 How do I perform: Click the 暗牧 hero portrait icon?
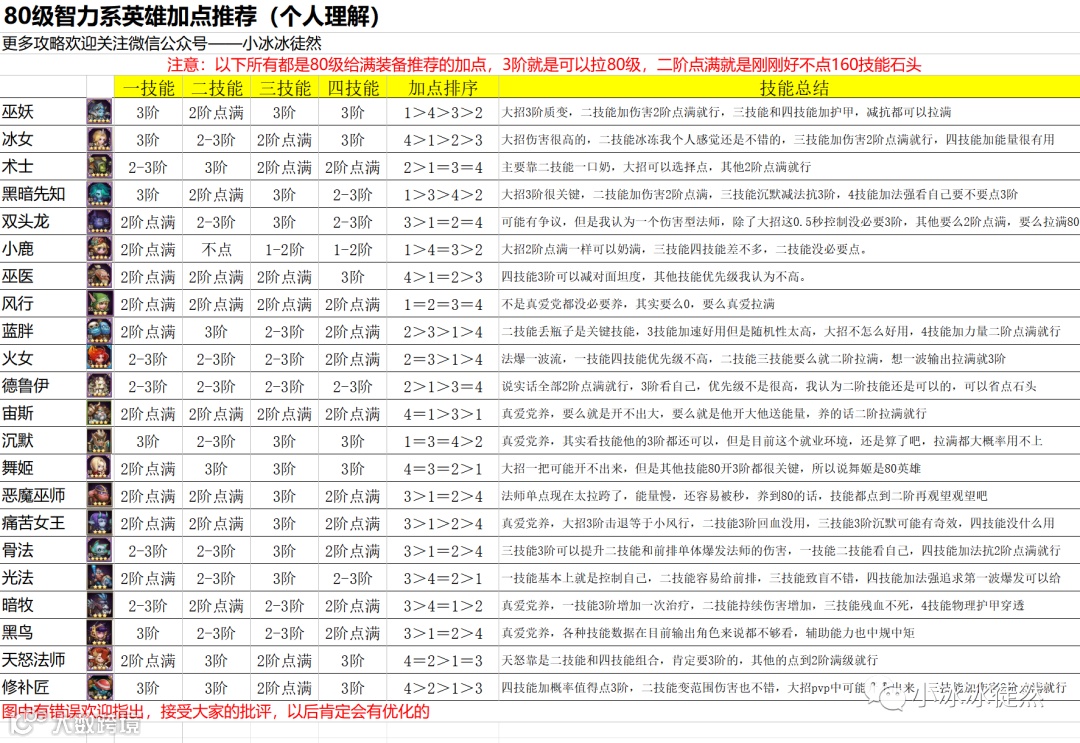99,605
